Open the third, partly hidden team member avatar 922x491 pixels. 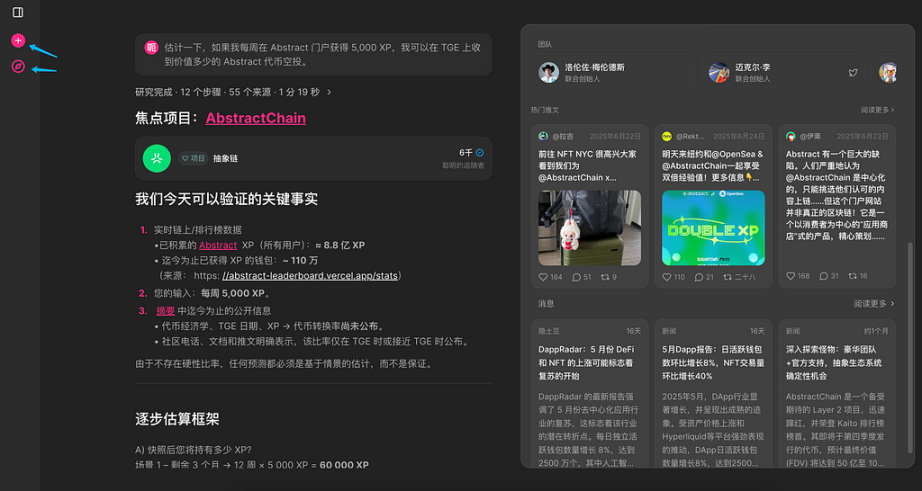(x=888, y=72)
